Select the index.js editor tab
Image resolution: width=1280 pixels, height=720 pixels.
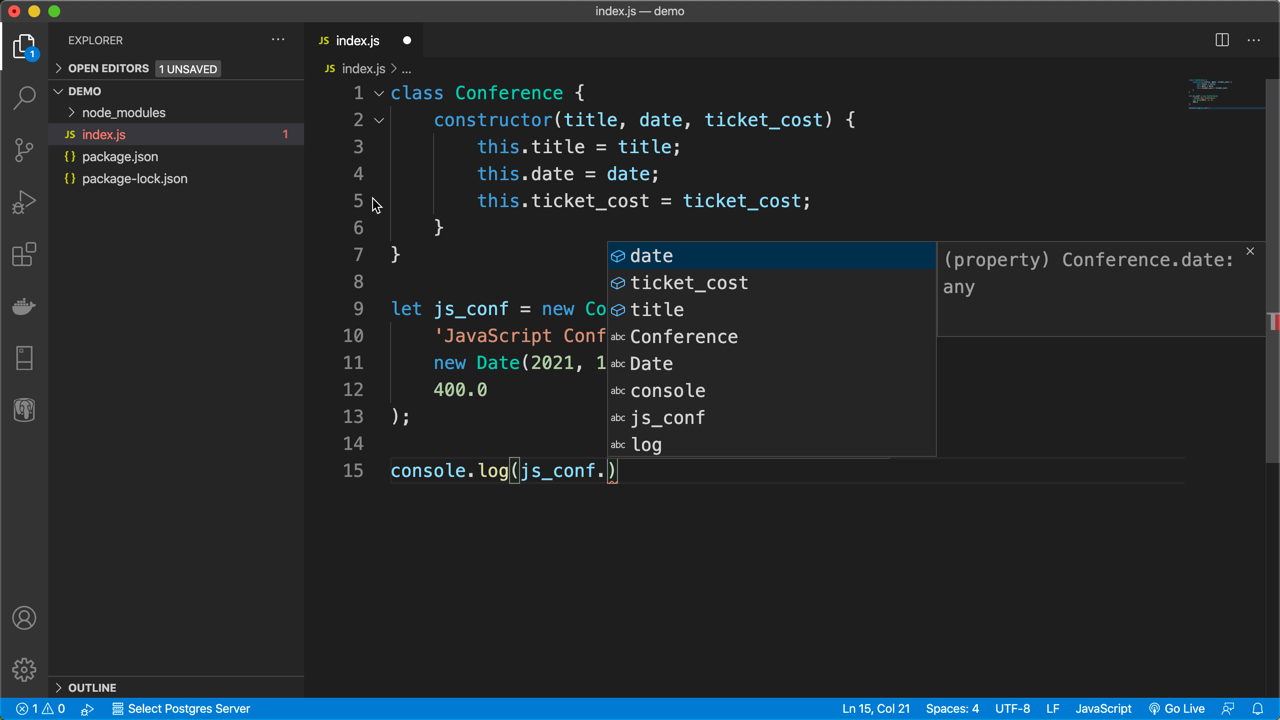click(x=364, y=41)
